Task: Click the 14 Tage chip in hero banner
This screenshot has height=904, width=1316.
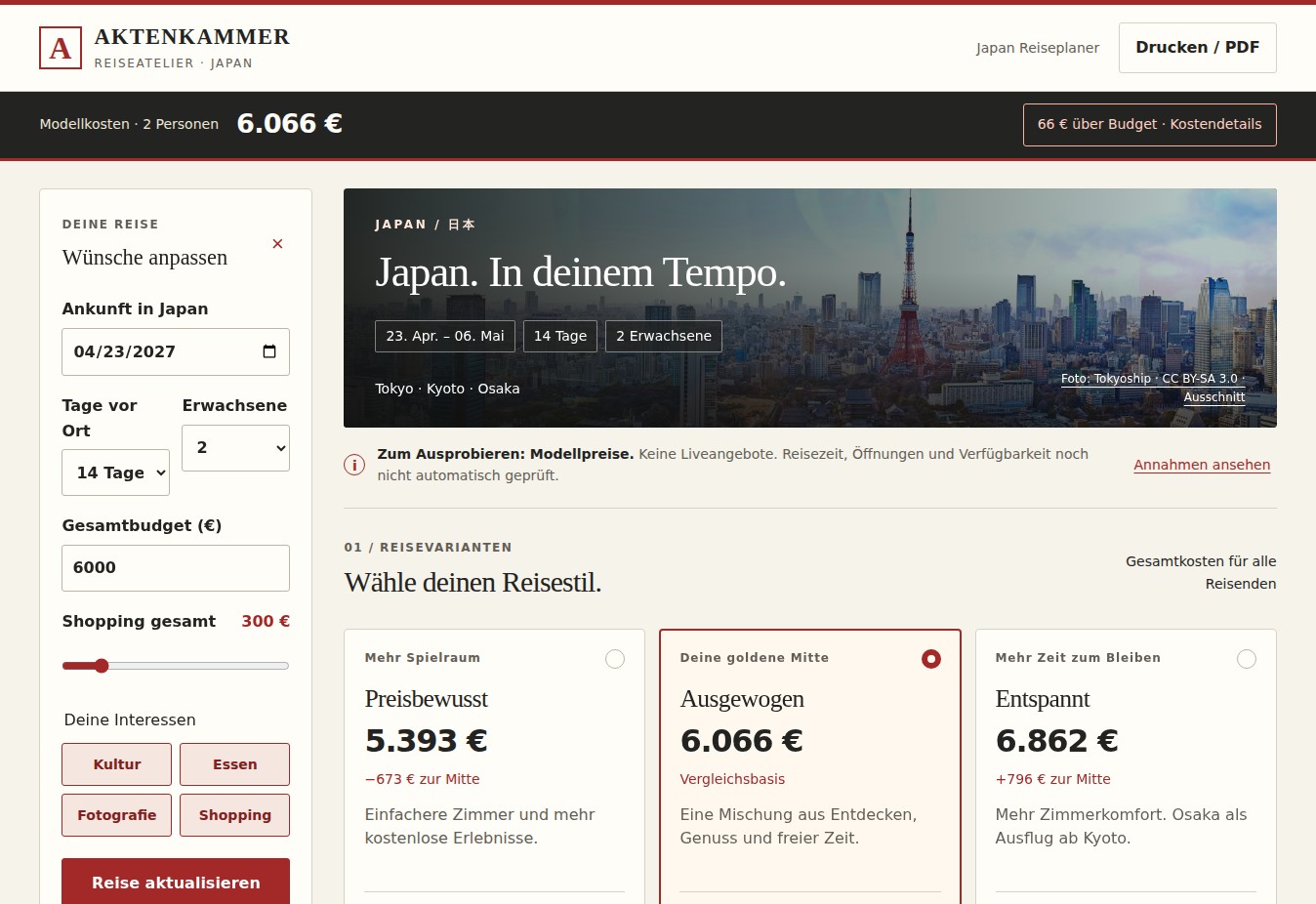Action: coord(560,336)
